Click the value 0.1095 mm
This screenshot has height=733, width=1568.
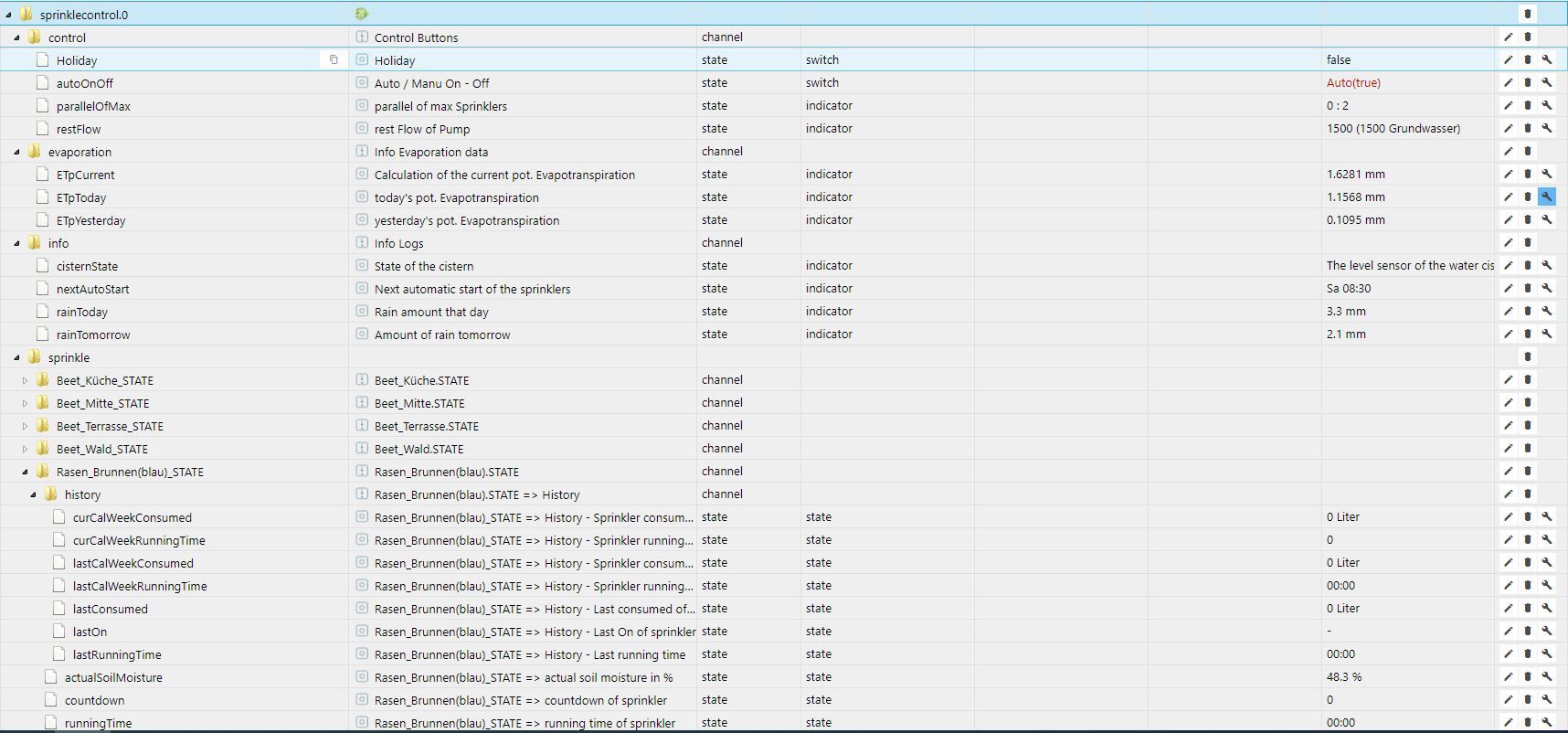pyautogui.click(x=1356, y=219)
